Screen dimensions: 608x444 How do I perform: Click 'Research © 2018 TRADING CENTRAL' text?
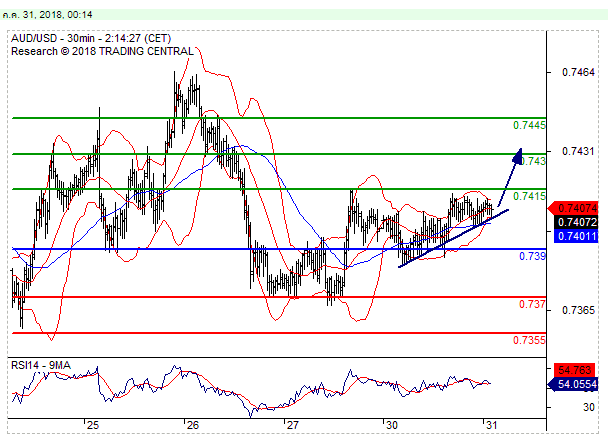(102, 51)
